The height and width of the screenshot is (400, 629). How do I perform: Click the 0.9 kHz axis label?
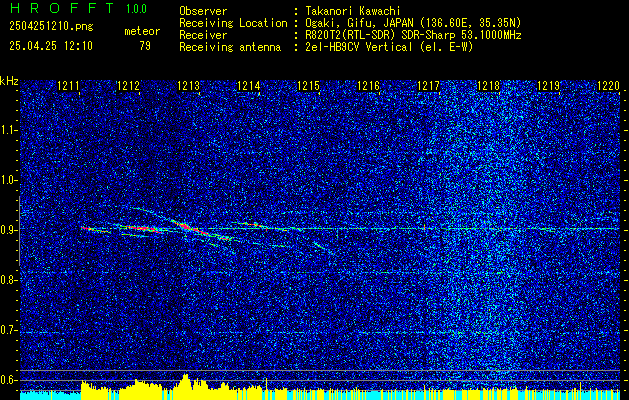click(9, 230)
